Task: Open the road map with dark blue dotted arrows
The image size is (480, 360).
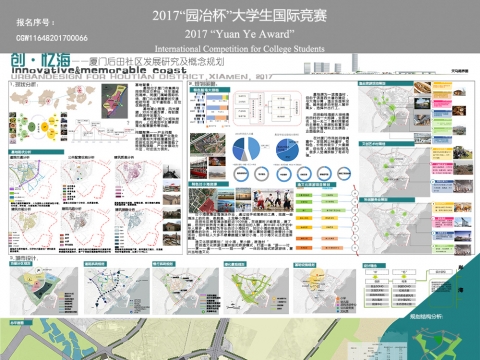Action: (117, 290)
